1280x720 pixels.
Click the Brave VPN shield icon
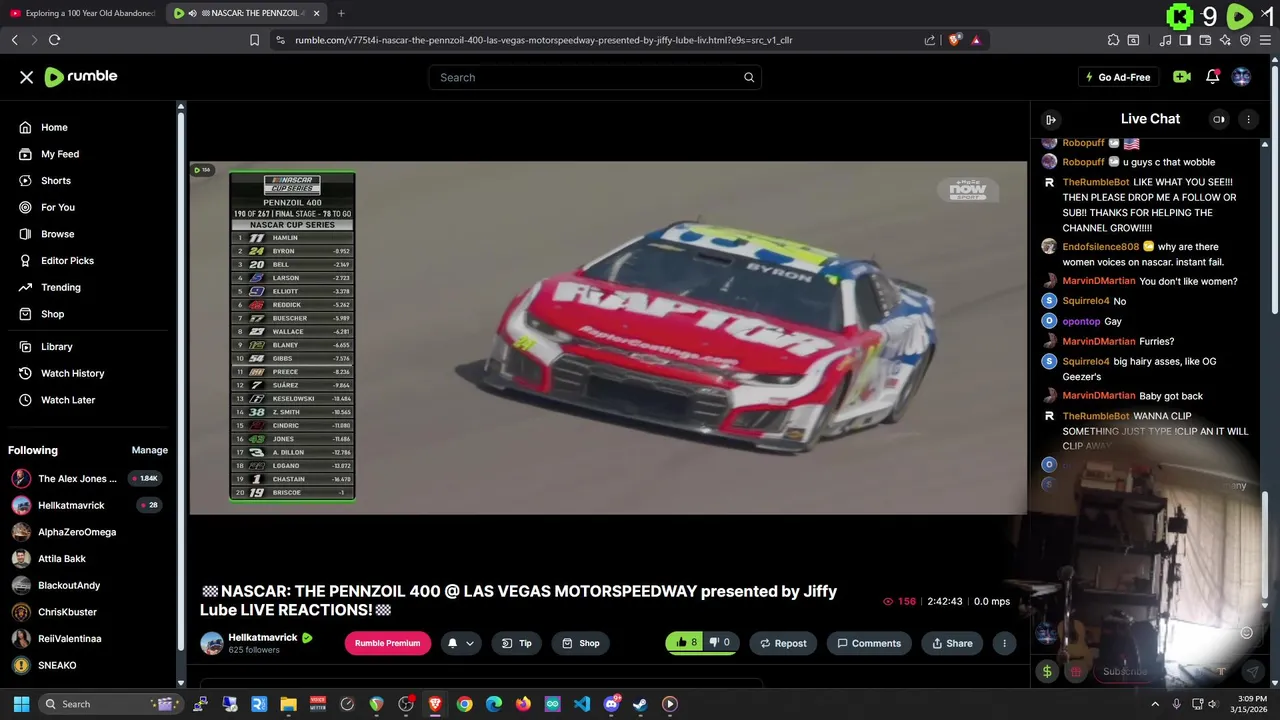[1245, 40]
